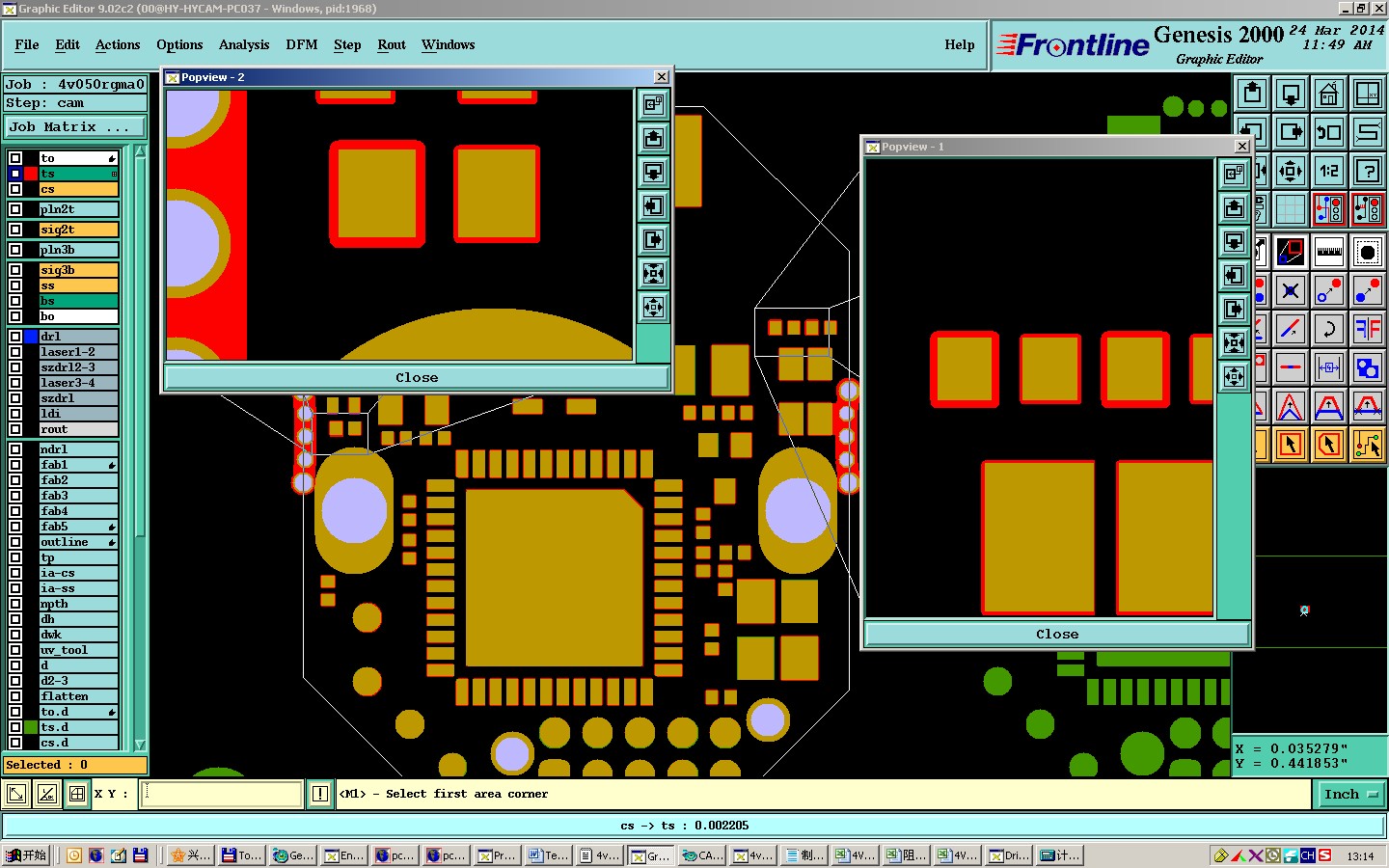The height and width of the screenshot is (868, 1389).
Task: Click the four-arrow zoom center icon in main toolbar
Action: click(x=1291, y=171)
